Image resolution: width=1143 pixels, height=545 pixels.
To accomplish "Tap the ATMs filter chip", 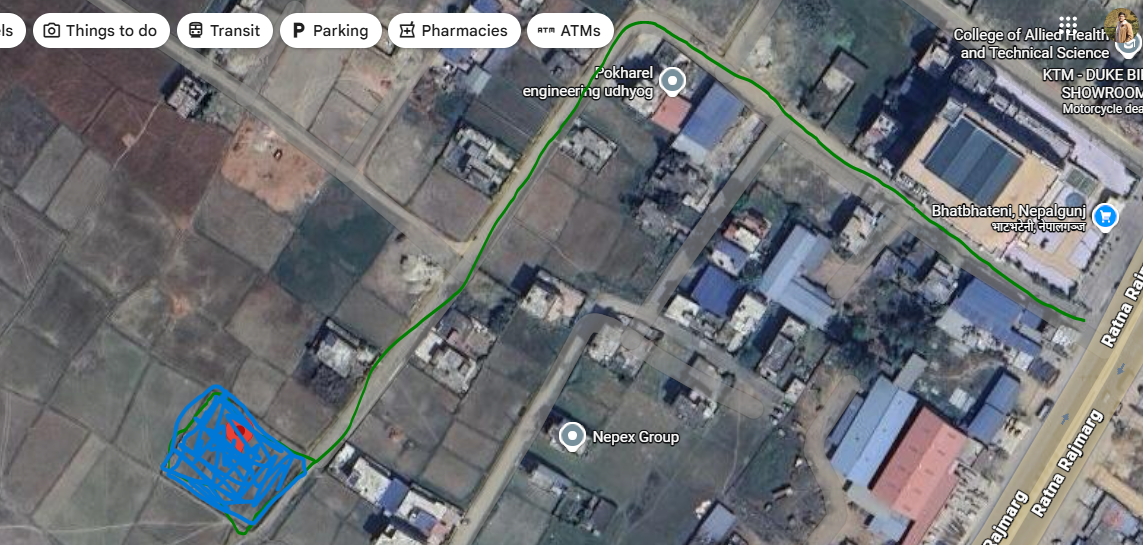I will pyautogui.click(x=570, y=31).
